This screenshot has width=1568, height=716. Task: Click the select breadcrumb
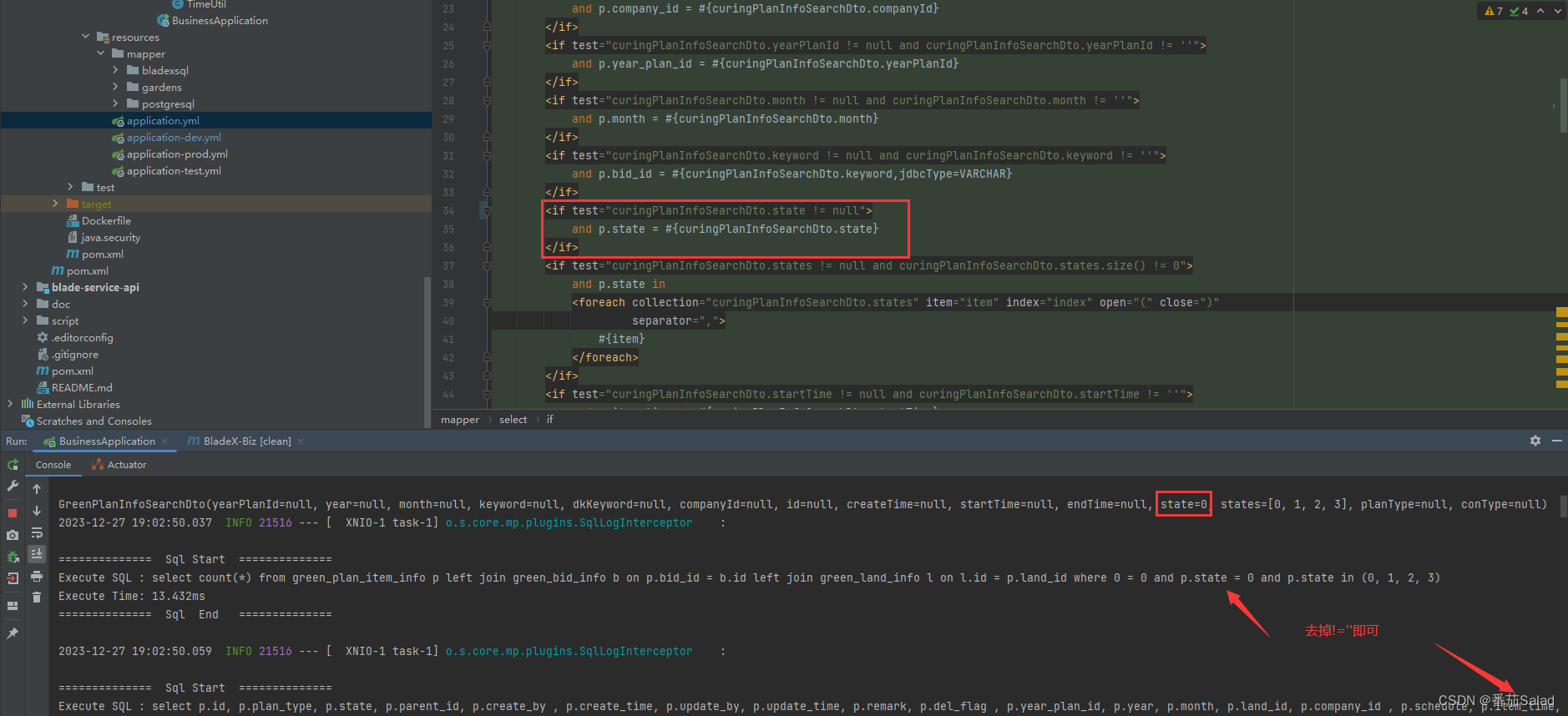click(x=513, y=420)
